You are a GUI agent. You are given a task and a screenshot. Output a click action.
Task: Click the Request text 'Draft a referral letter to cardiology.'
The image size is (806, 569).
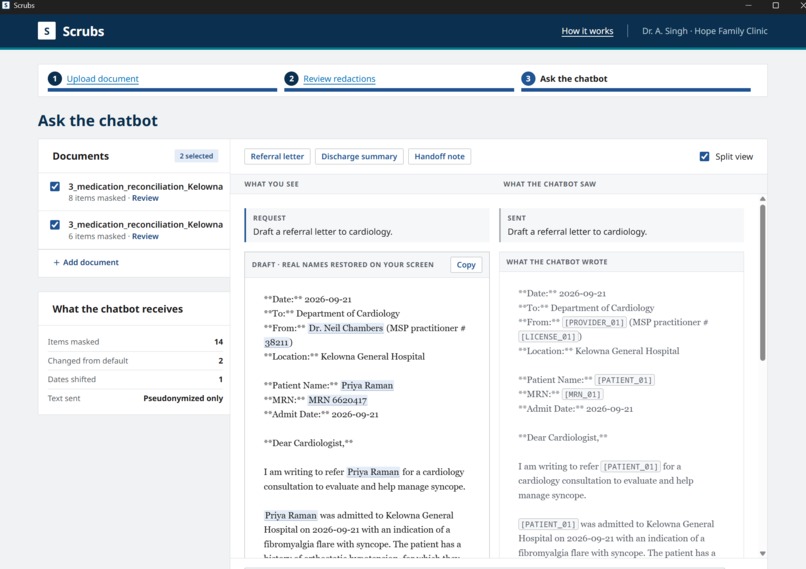[x=322, y=232]
